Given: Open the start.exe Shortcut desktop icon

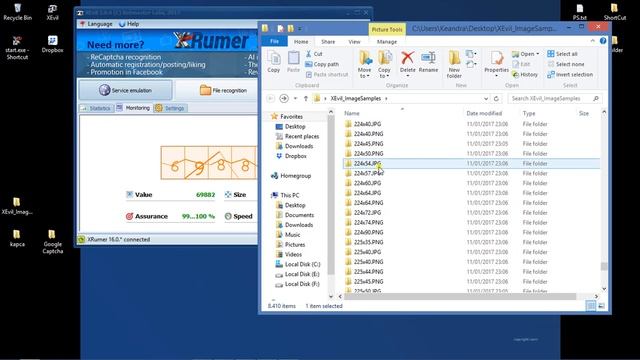Looking at the screenshot, I should pos(17,48).
